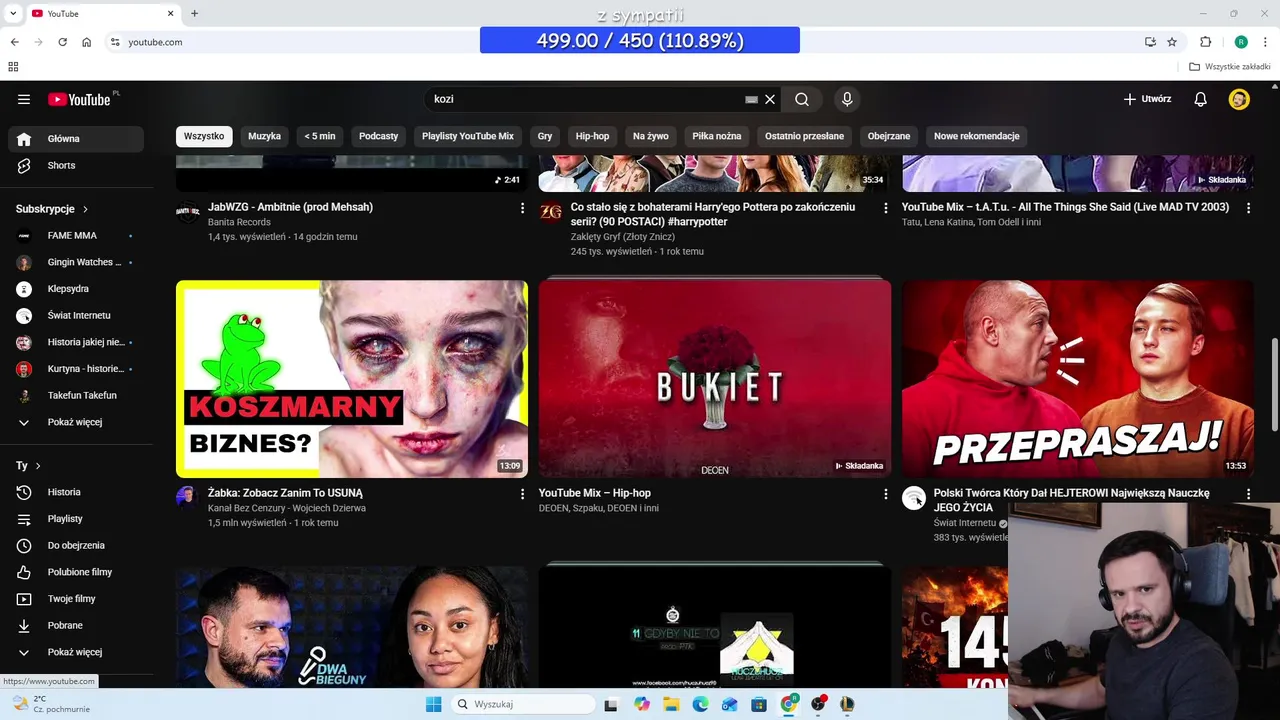Open the FAME MMA subscription
The image size is (1280, 720).
[76, 236]
